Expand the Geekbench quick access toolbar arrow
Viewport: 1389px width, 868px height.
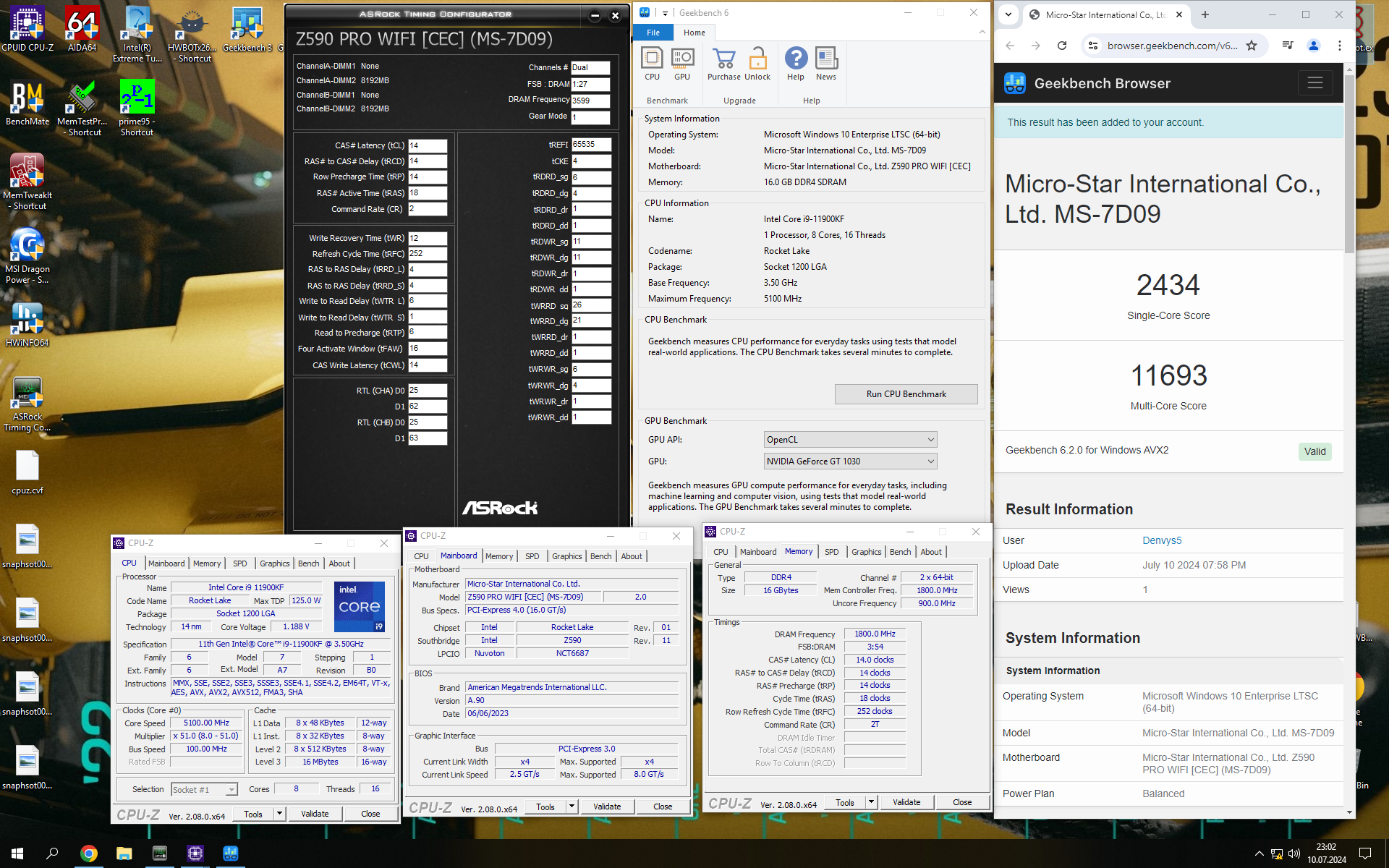(x=665, y=13)
